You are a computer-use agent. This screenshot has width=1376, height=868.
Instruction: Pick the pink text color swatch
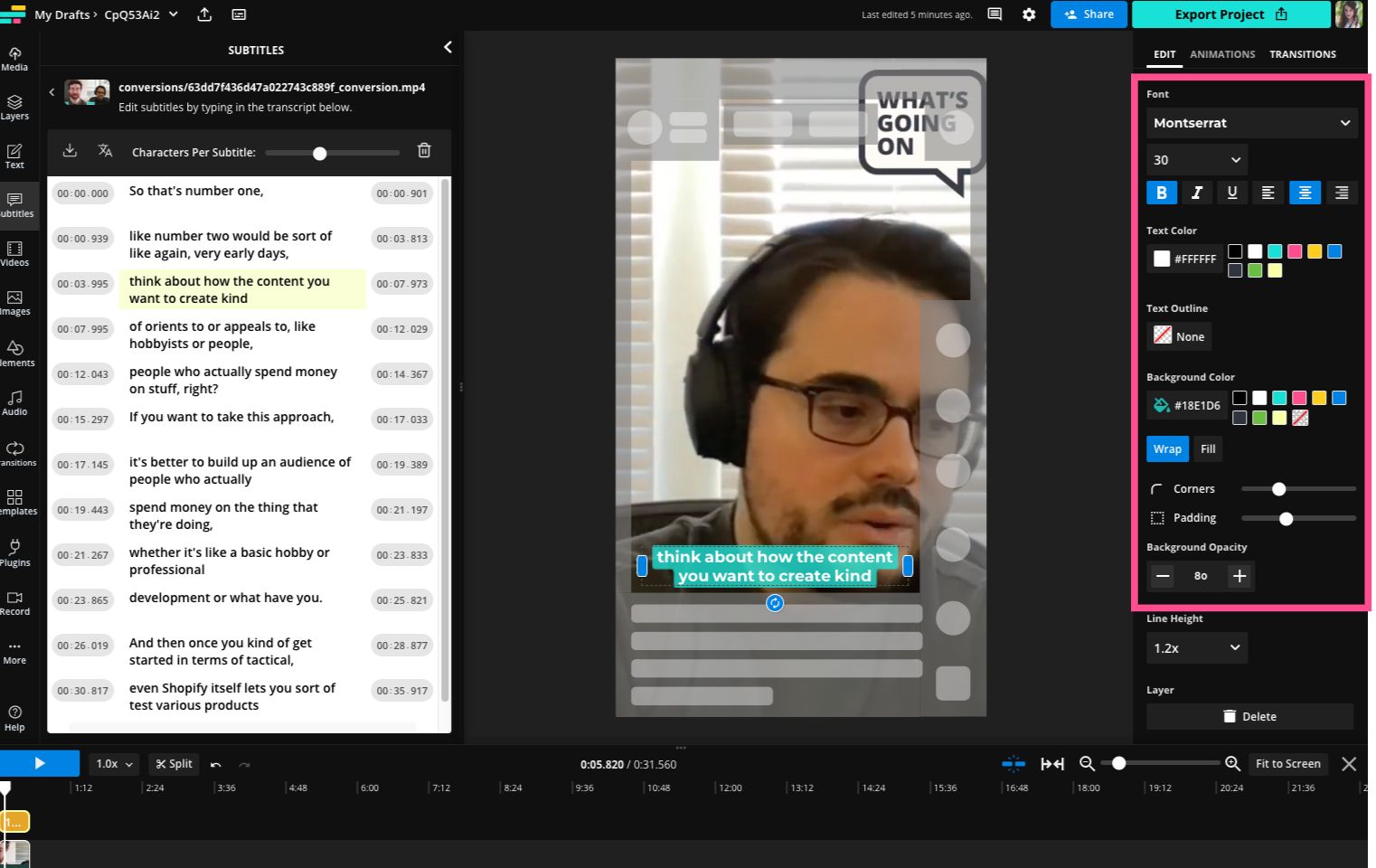[x=1295, y=251]
